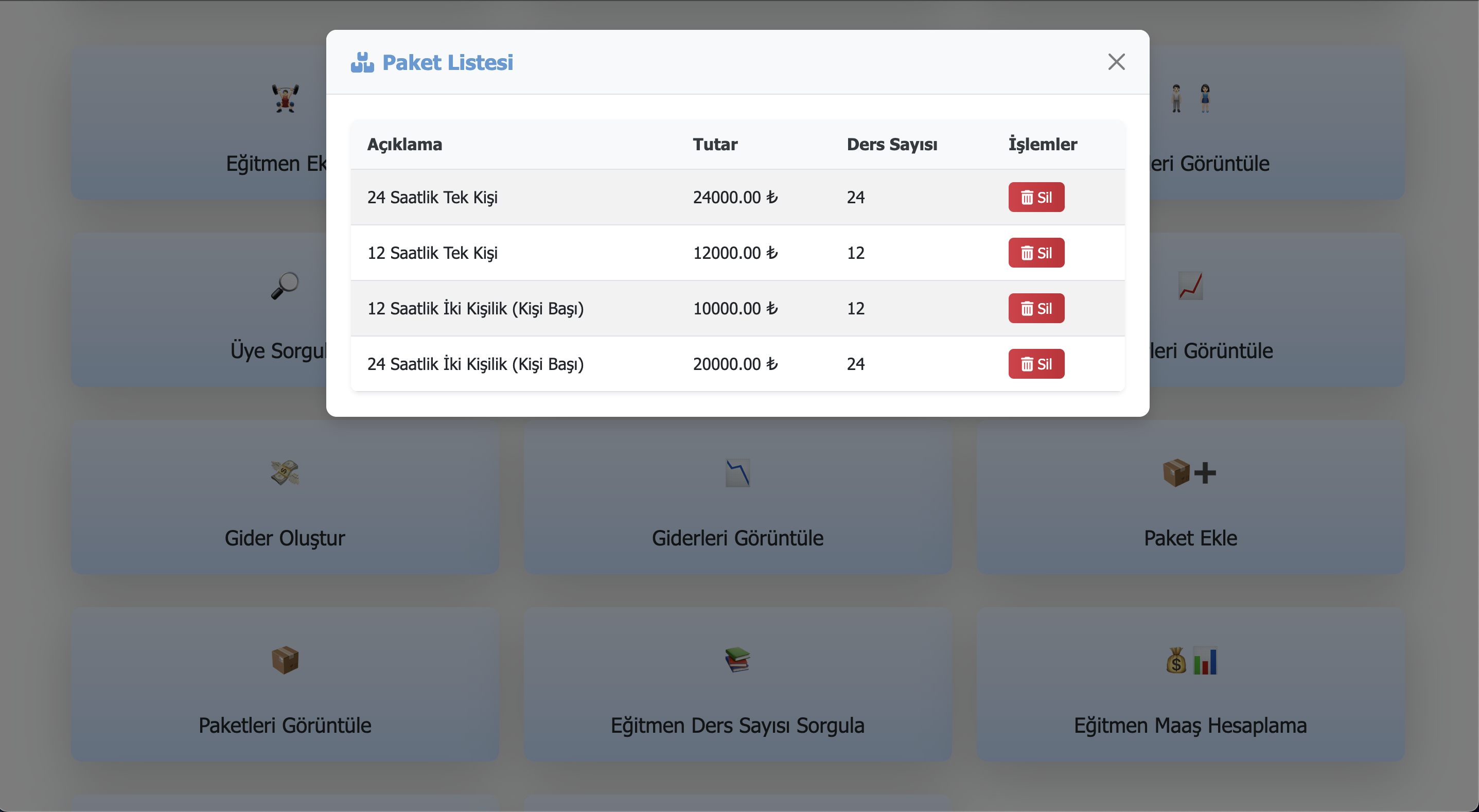Click the Paket Listesi boxes icon
The height and width of the screenshot is (812, 1479).
[362, 62]
